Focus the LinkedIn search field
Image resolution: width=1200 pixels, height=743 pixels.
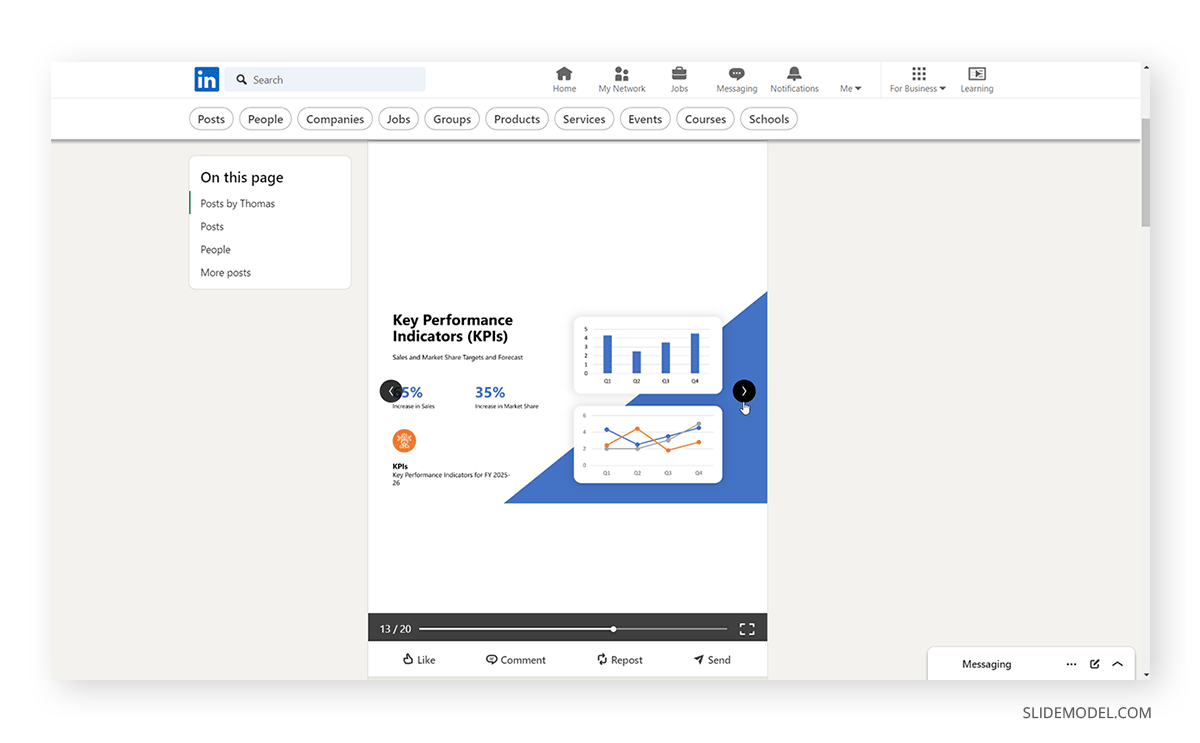pyautogui.click(x=325, y=80)
